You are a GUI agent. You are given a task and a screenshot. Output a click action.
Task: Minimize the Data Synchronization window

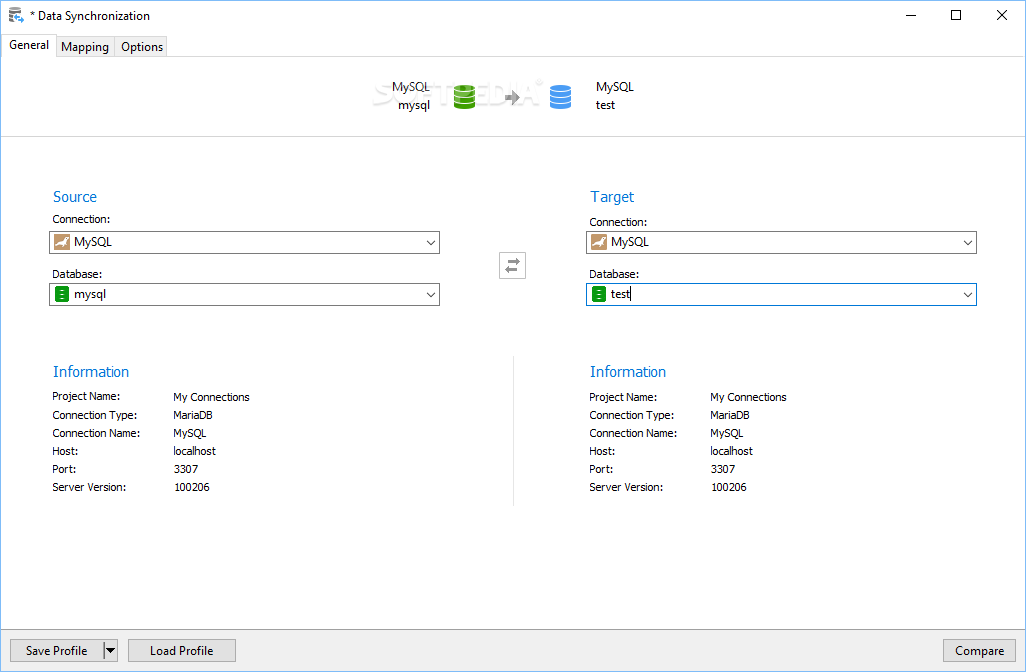pos(911,15)
